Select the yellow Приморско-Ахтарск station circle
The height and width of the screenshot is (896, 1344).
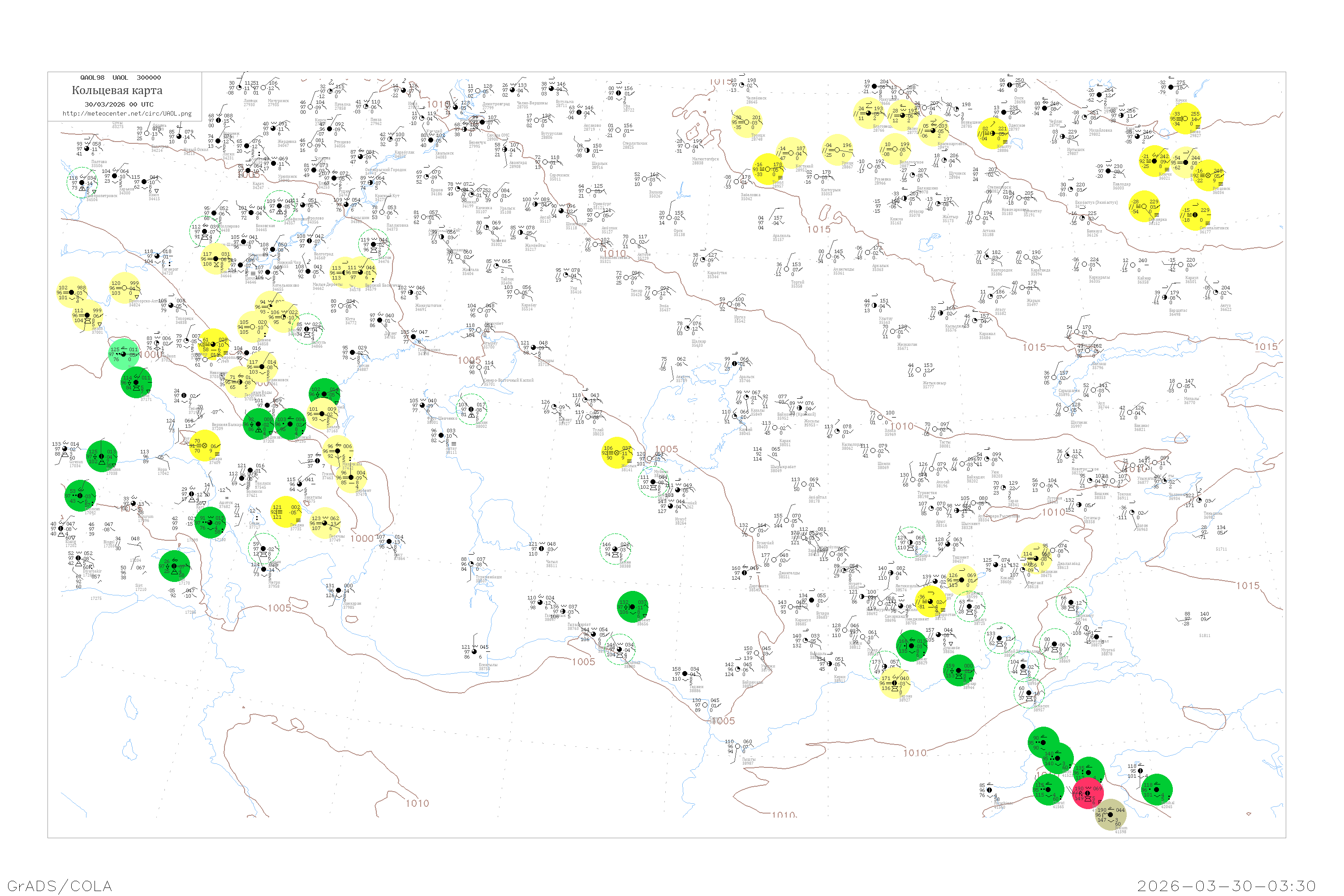point(125,288)
